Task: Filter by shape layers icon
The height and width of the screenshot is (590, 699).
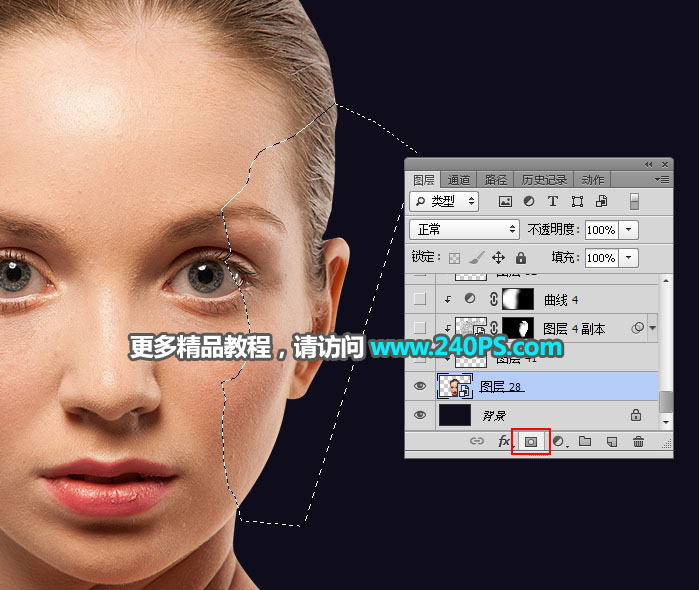Action: click(x=577, y=202)
